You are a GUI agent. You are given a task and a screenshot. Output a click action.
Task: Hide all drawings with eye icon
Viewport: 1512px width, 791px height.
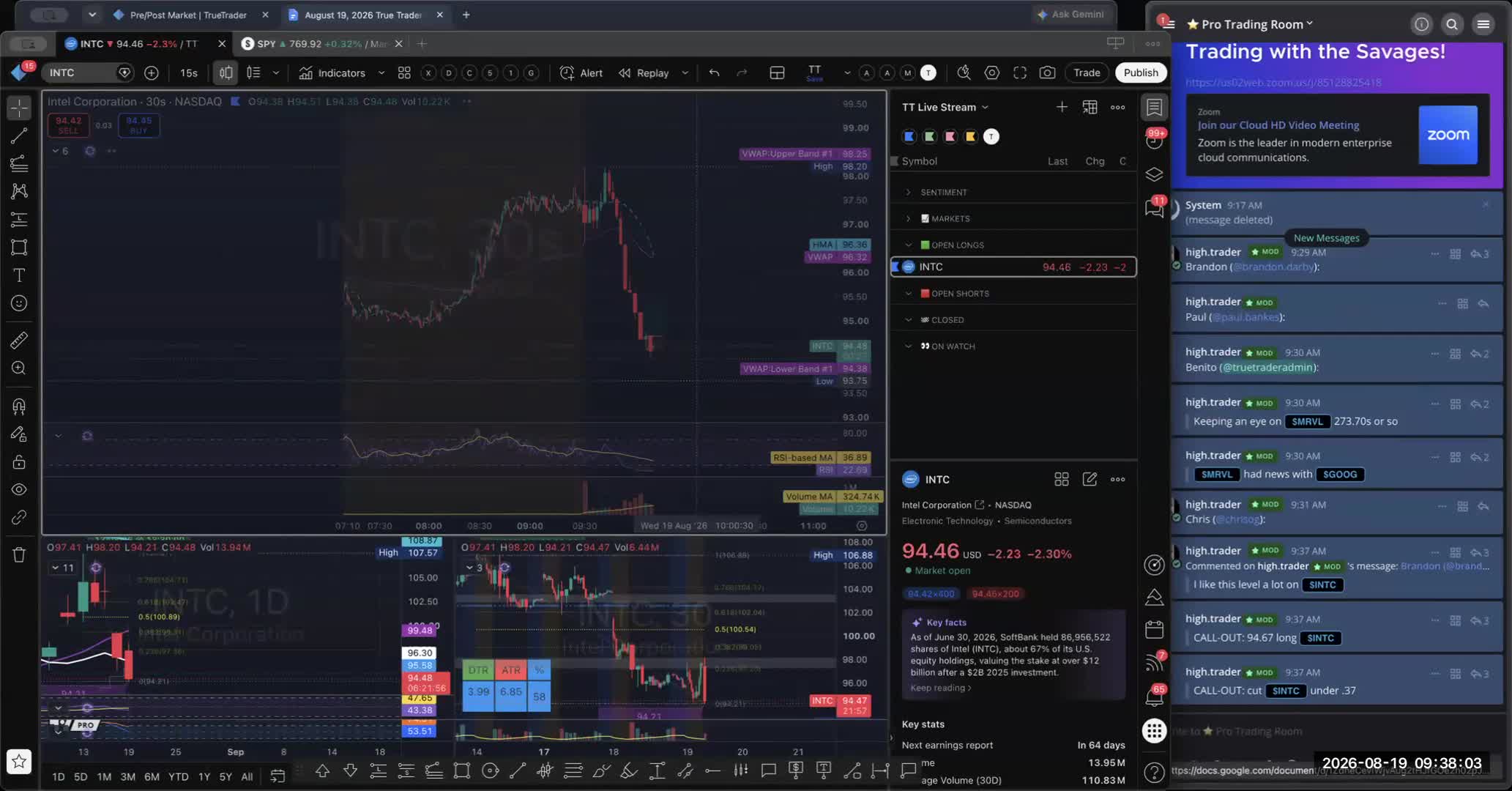19,489
